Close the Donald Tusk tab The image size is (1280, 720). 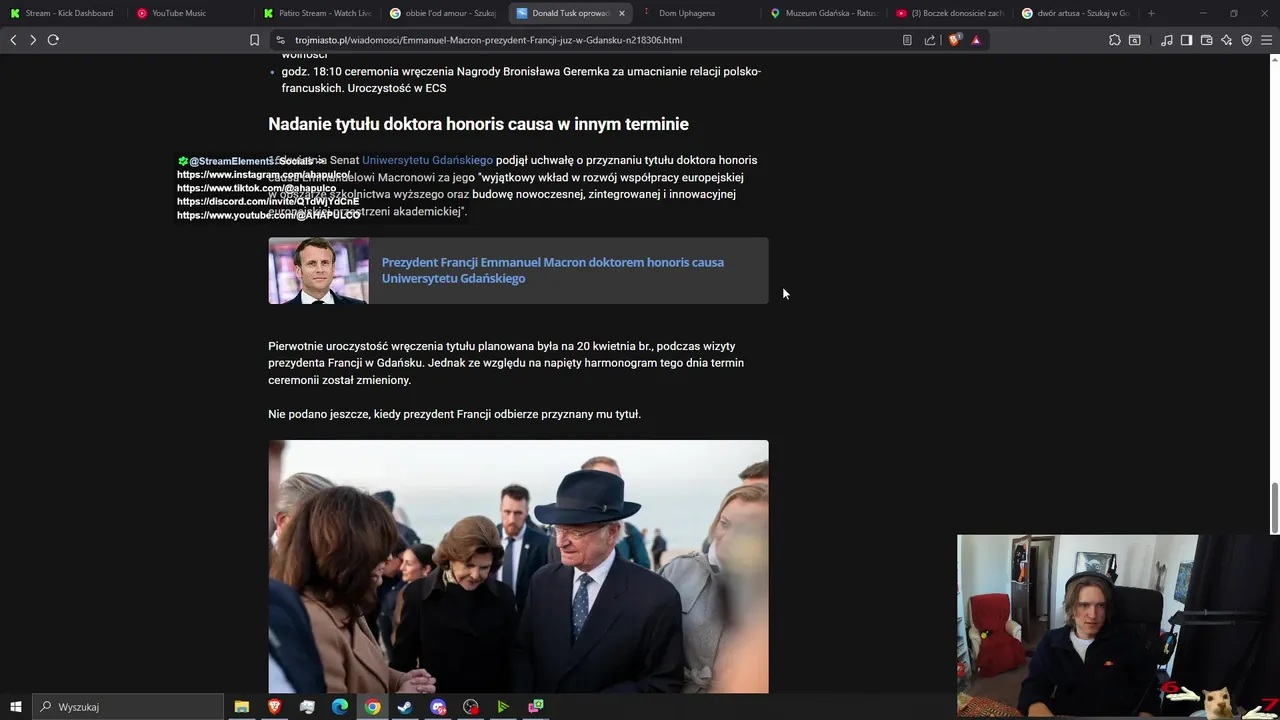point(622,13)
